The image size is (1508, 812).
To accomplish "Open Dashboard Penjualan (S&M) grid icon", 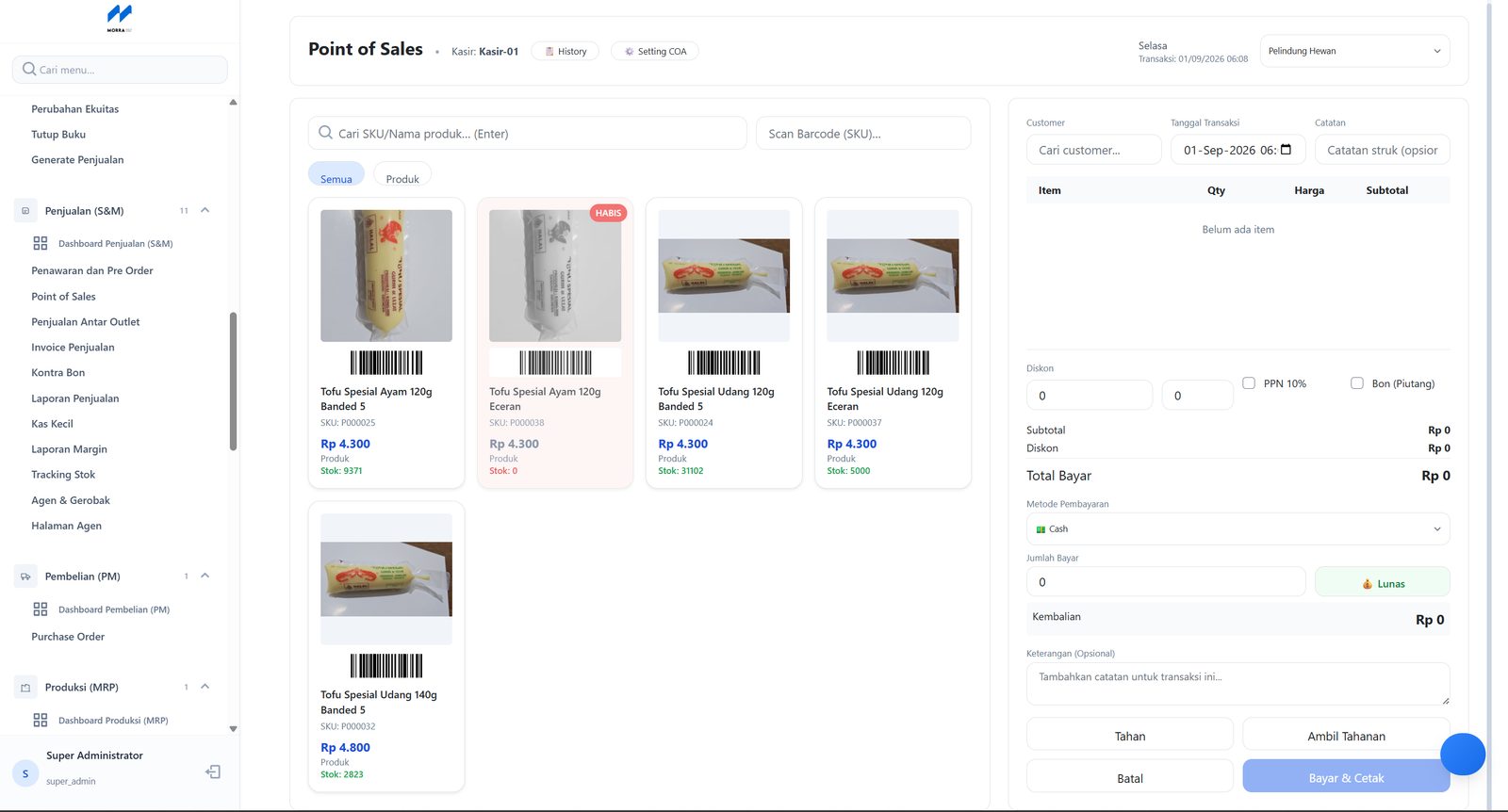I will (x=41, y=243).
